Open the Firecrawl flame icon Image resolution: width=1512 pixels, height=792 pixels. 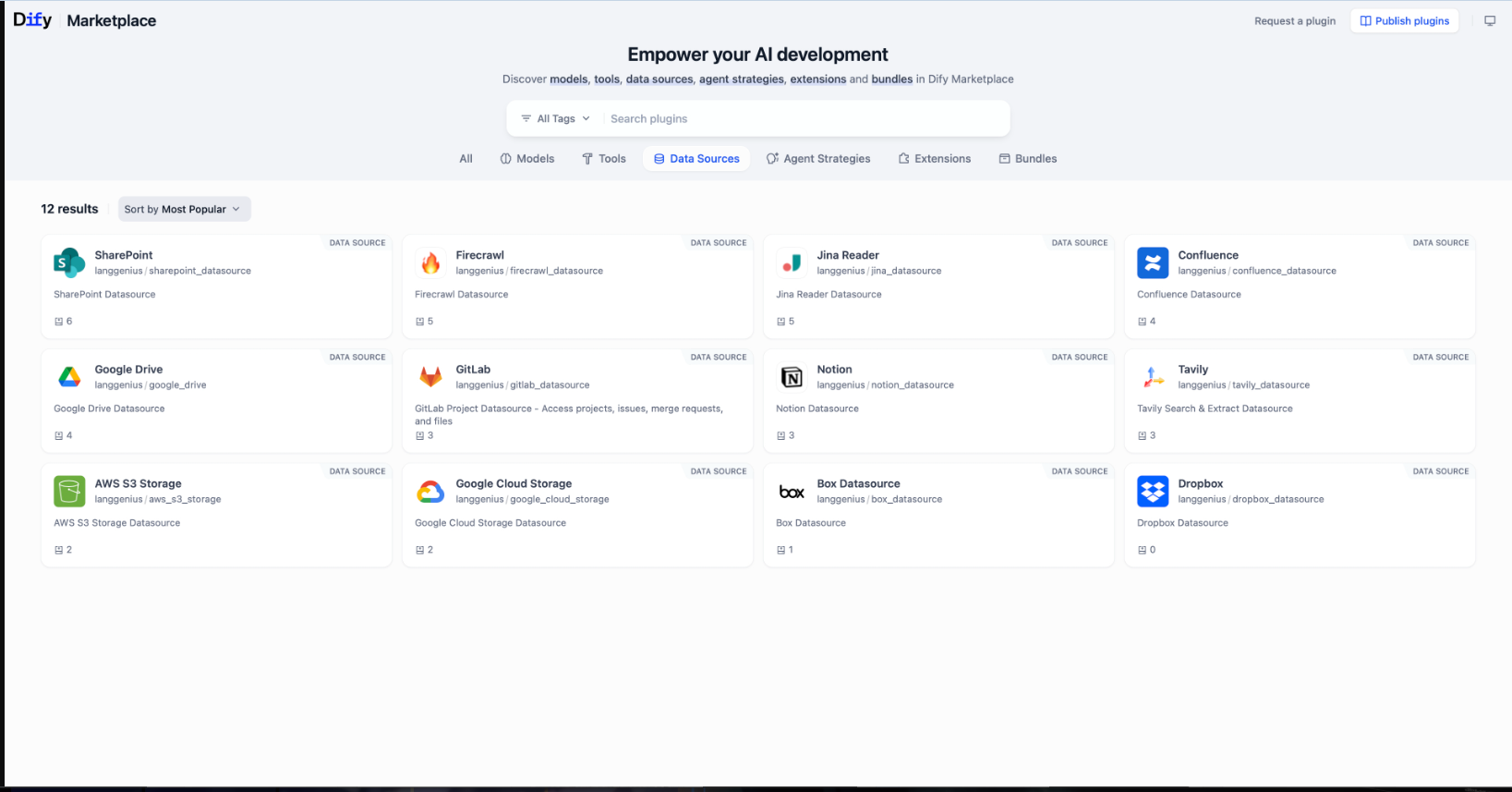430,262
